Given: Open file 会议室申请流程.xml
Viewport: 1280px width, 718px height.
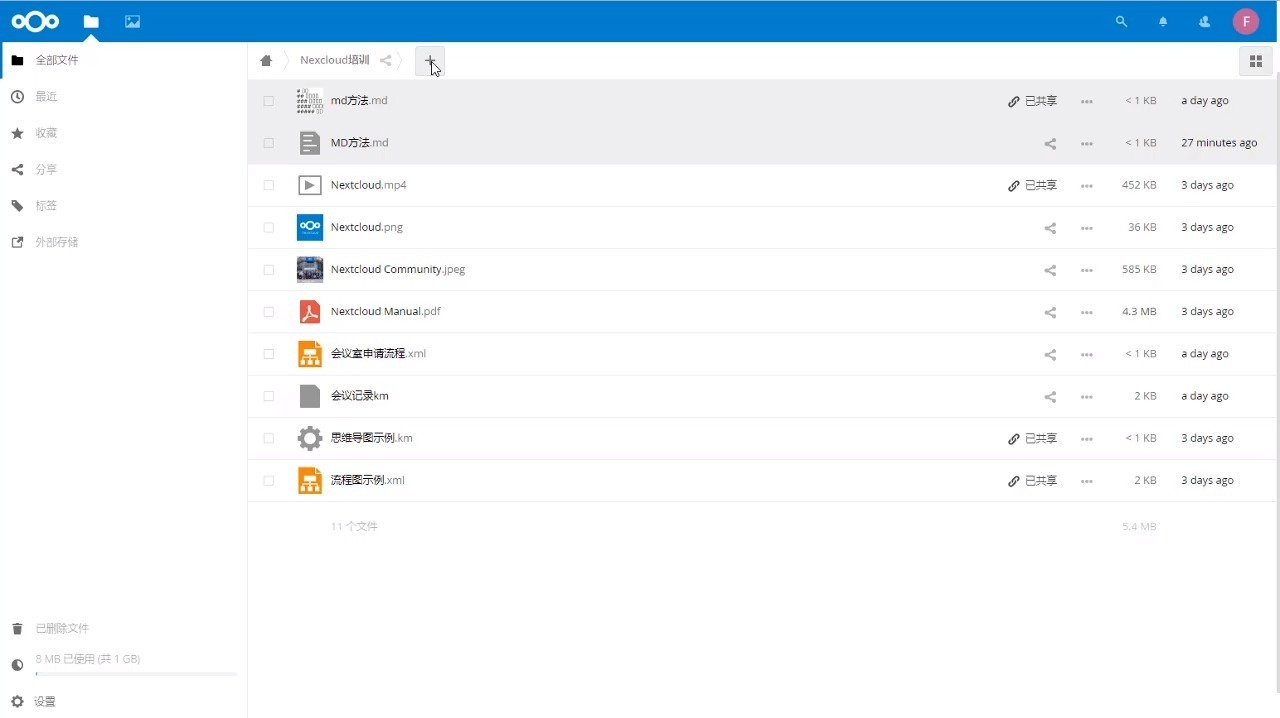Looking at the screenshot, I should pyautogui.click(x=378, y=354).
